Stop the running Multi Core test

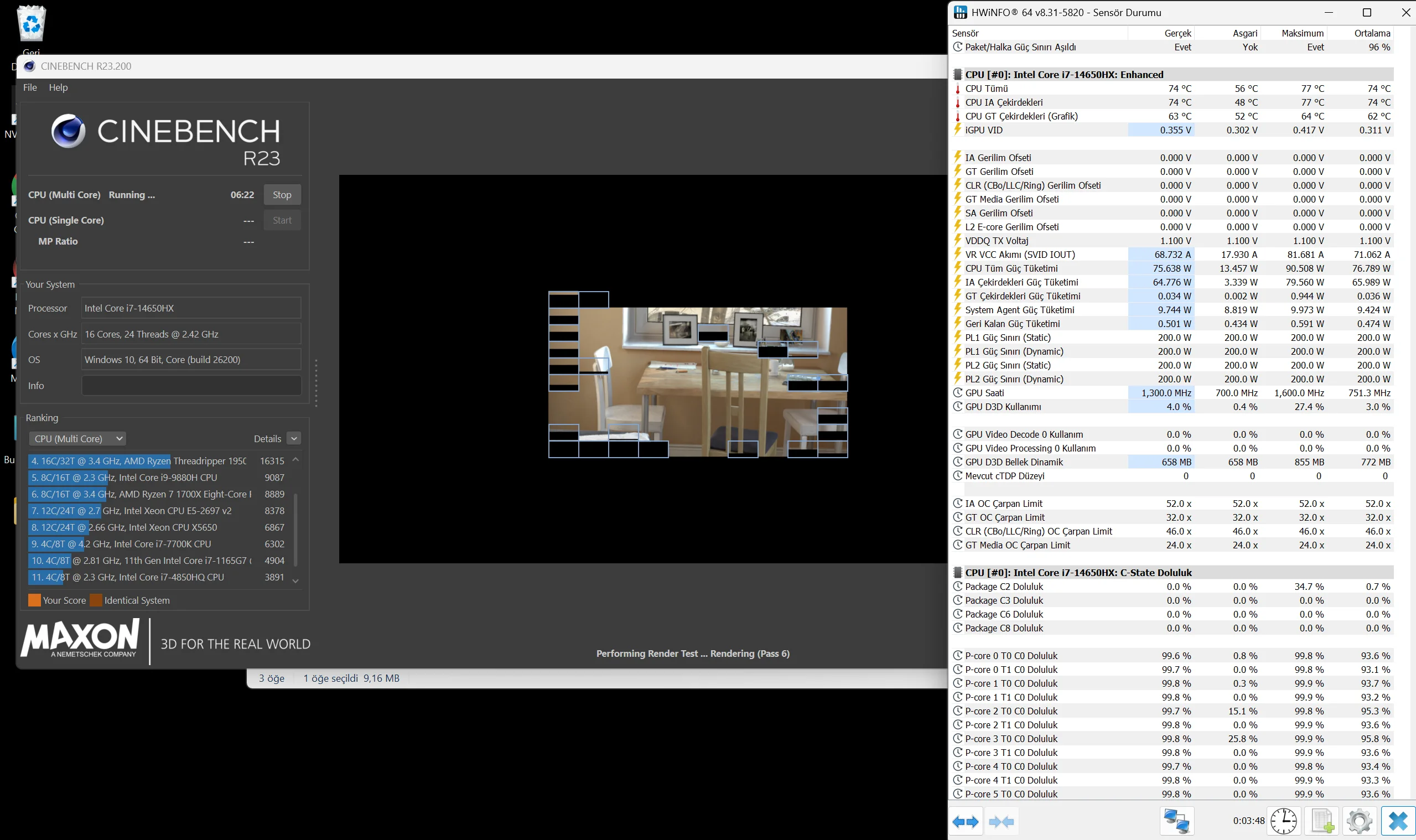coord(282,195)
